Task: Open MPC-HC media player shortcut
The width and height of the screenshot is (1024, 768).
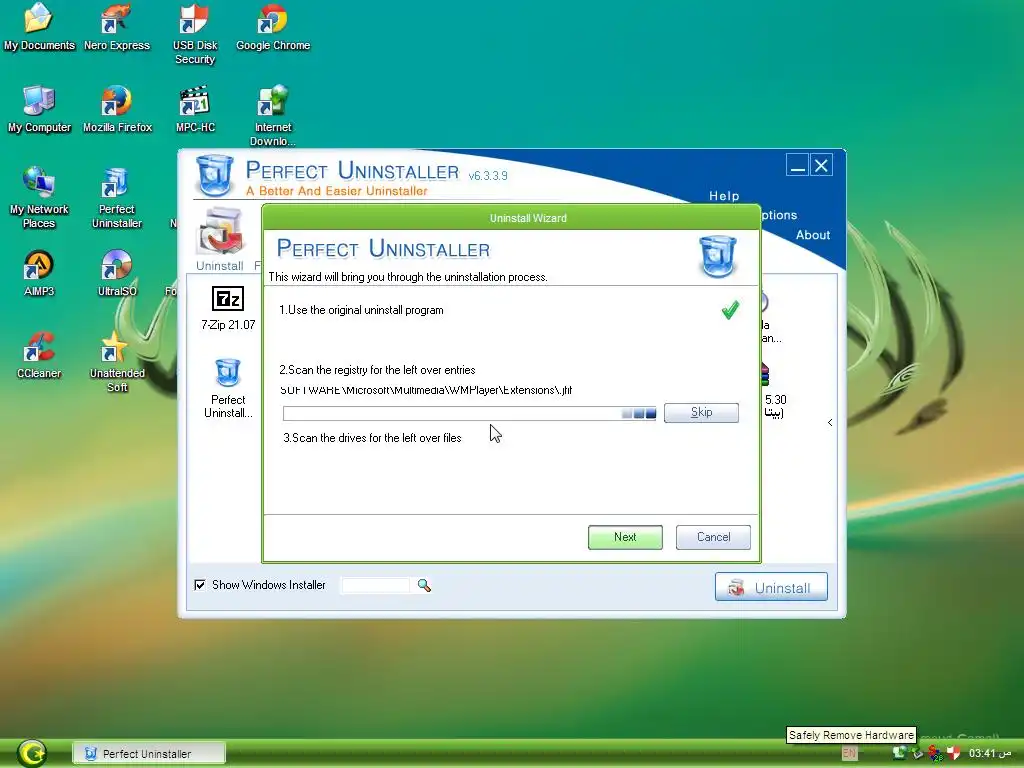Action: pyautogui.click(x=195, y=109)
